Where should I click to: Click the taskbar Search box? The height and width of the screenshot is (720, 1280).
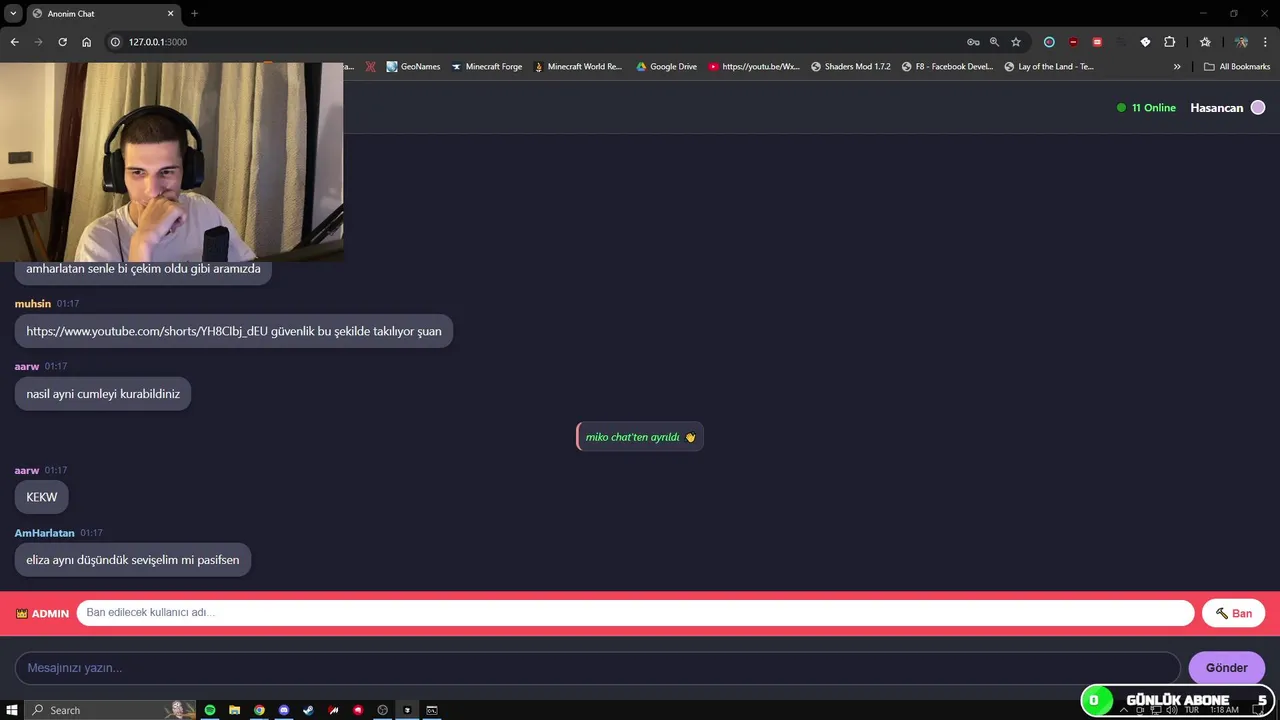pyautogui.click(x=110, y=710)
